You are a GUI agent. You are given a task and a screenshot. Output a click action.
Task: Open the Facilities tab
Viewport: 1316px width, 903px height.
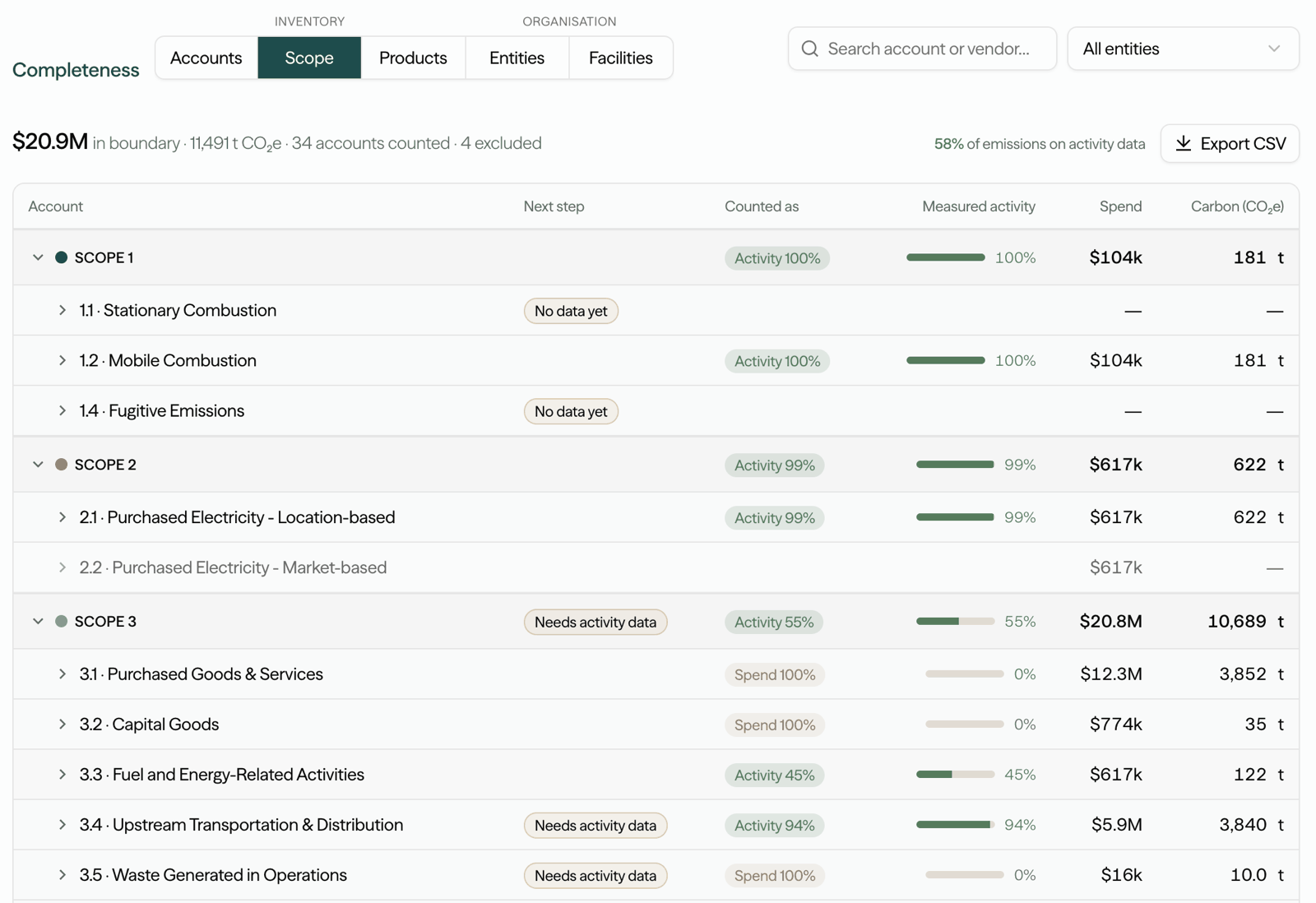[621, 58]
